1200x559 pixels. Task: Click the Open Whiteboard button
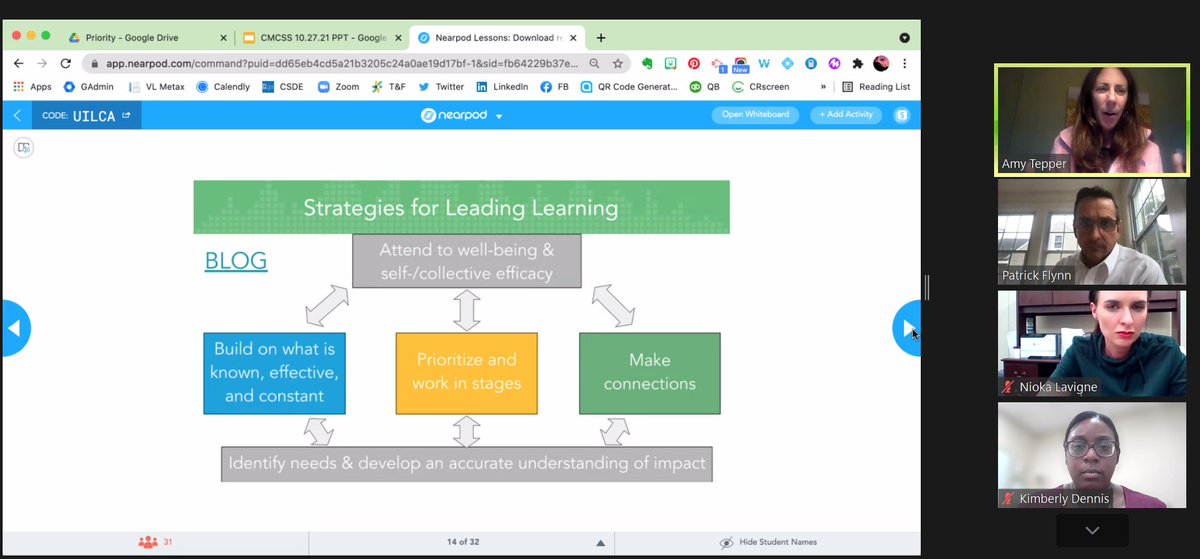pos(756,115)
